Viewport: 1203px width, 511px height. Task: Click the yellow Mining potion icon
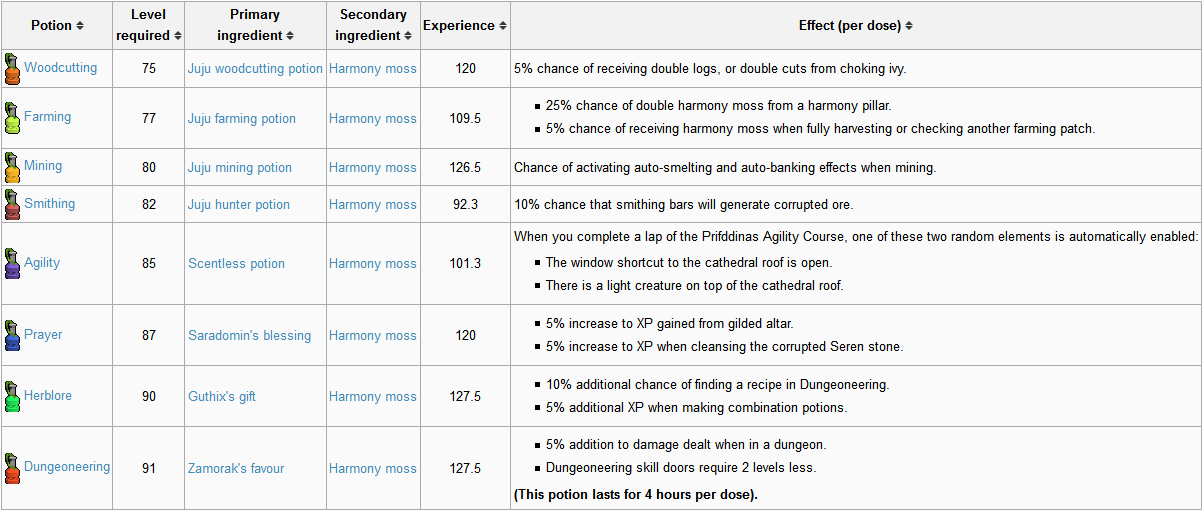click(12, 167)
